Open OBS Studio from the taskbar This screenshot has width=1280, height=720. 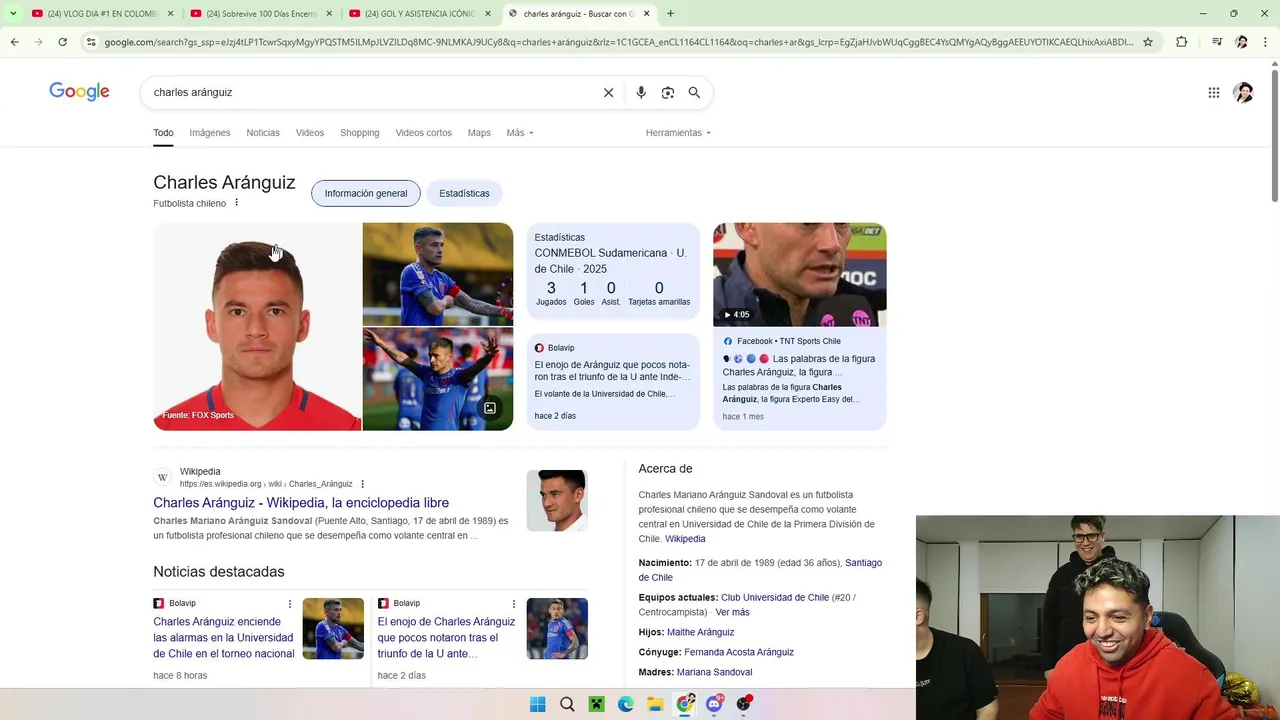click(744, 704)
